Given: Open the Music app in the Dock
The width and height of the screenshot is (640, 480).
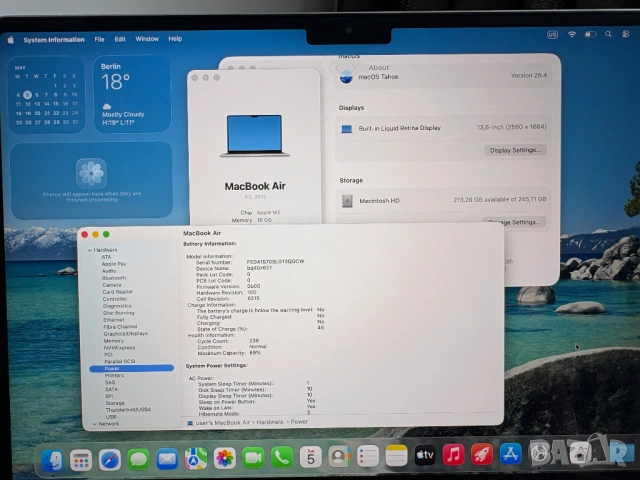Looking at the screenshot, I should [453, 454].
